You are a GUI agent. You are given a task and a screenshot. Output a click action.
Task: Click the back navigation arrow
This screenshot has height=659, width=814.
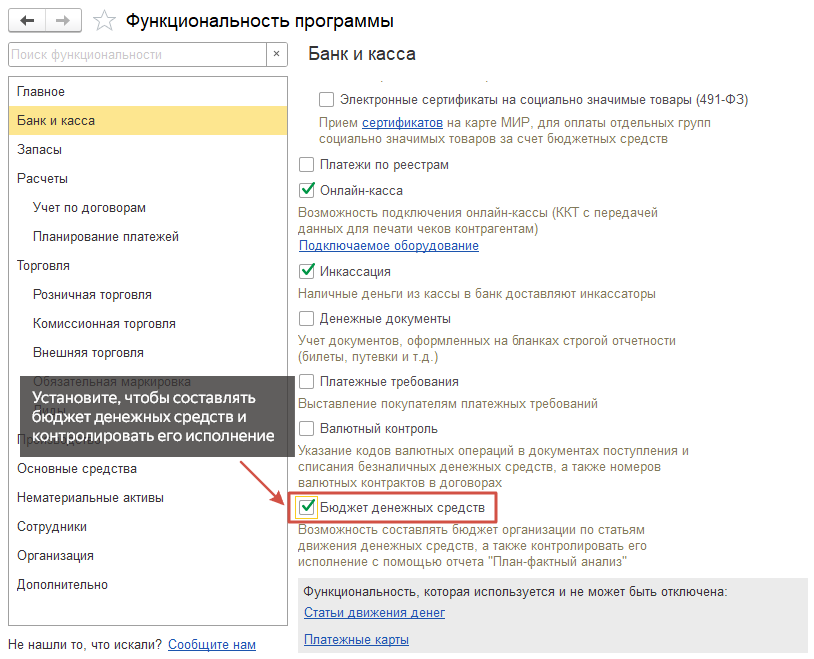27,21
